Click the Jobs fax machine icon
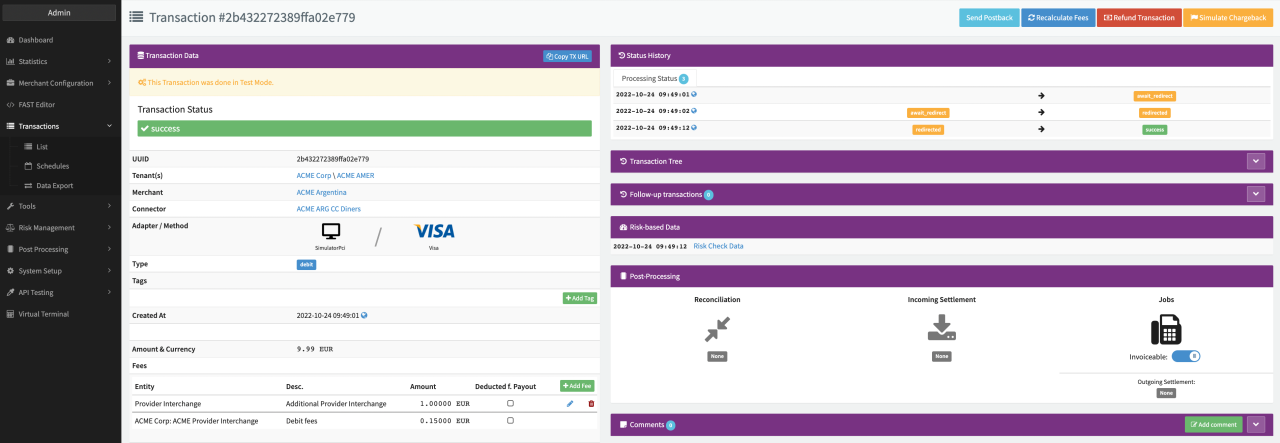This screenshot has height=443, width=1280. click(x=1166, y=328)
